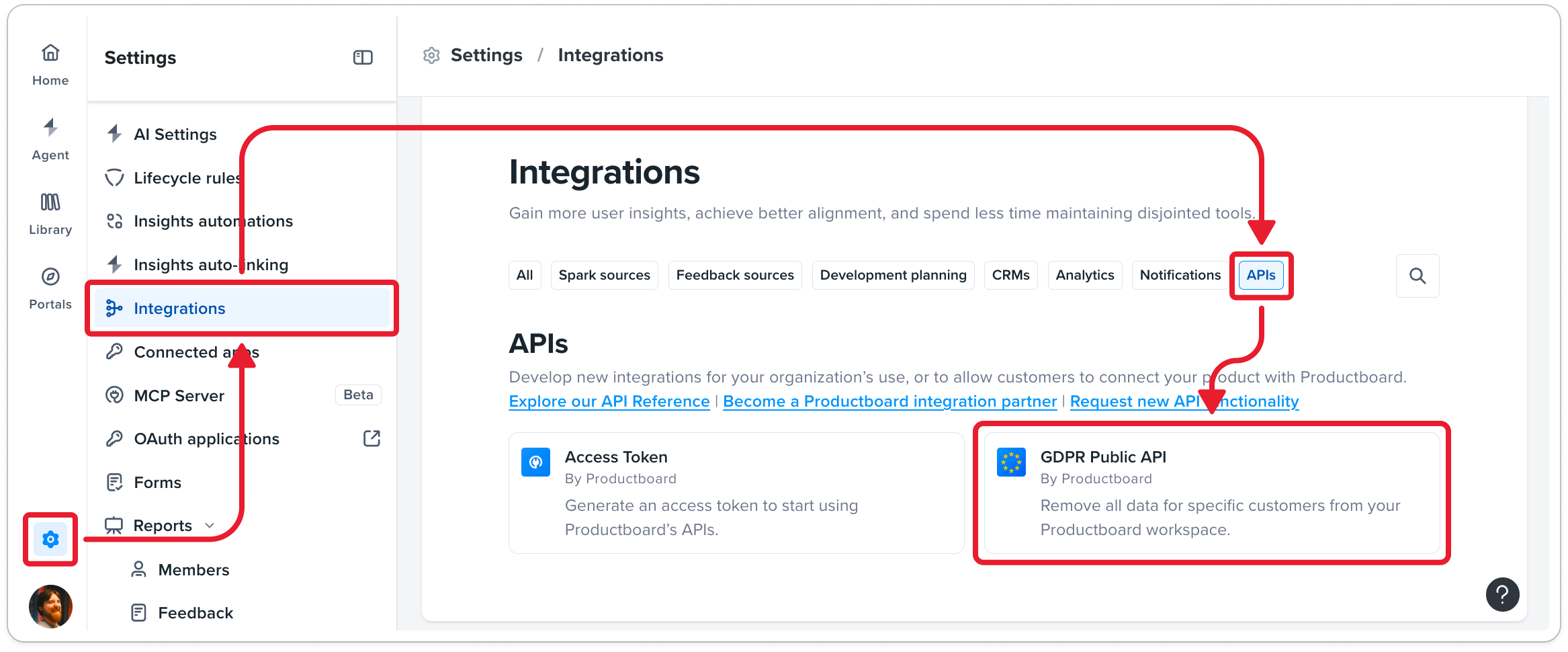
Task: Go to Home in the left rail
Action: click(50, 65)
